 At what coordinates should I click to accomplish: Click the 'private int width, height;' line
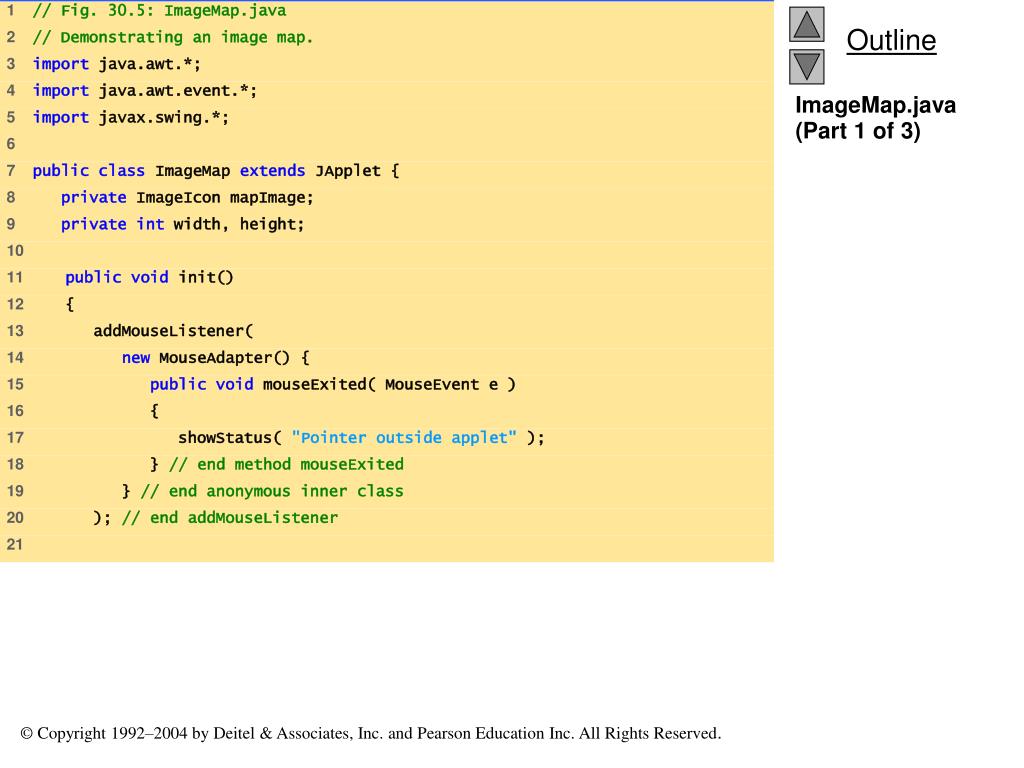click(182, 225)
